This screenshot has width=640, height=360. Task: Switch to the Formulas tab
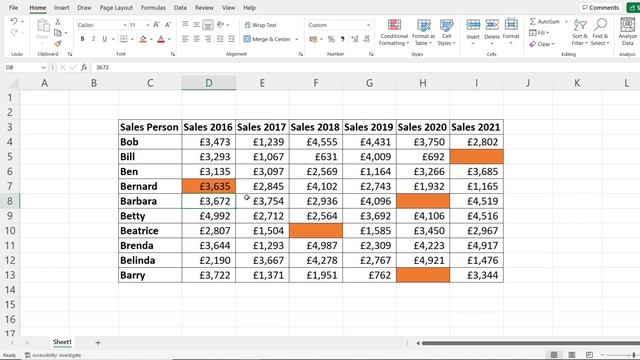[x=153, y=8]
